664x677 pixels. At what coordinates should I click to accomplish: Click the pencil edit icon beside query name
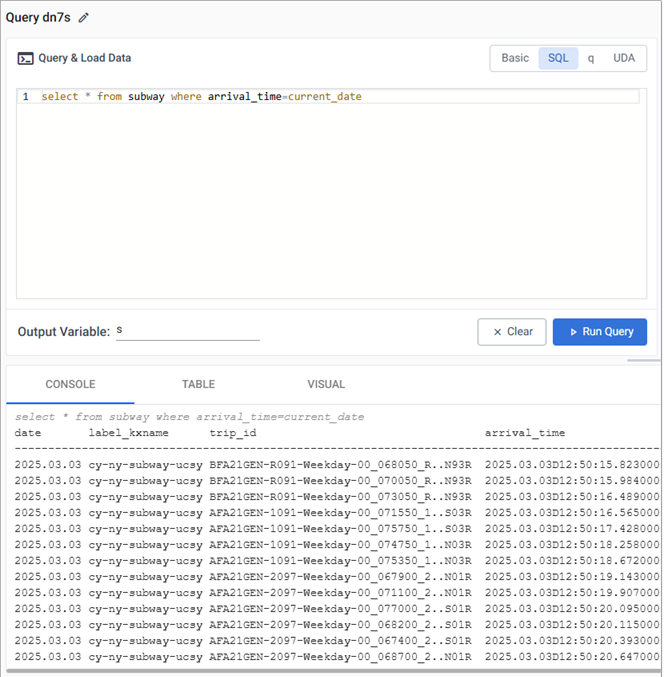pyautogui.click(x=84, y=18)
